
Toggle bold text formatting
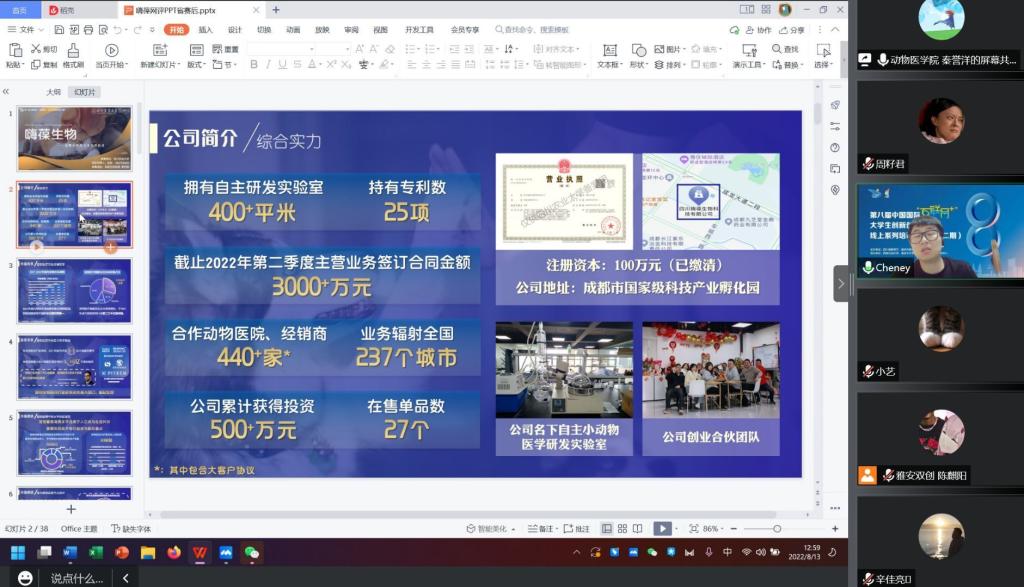pos(254,65)
